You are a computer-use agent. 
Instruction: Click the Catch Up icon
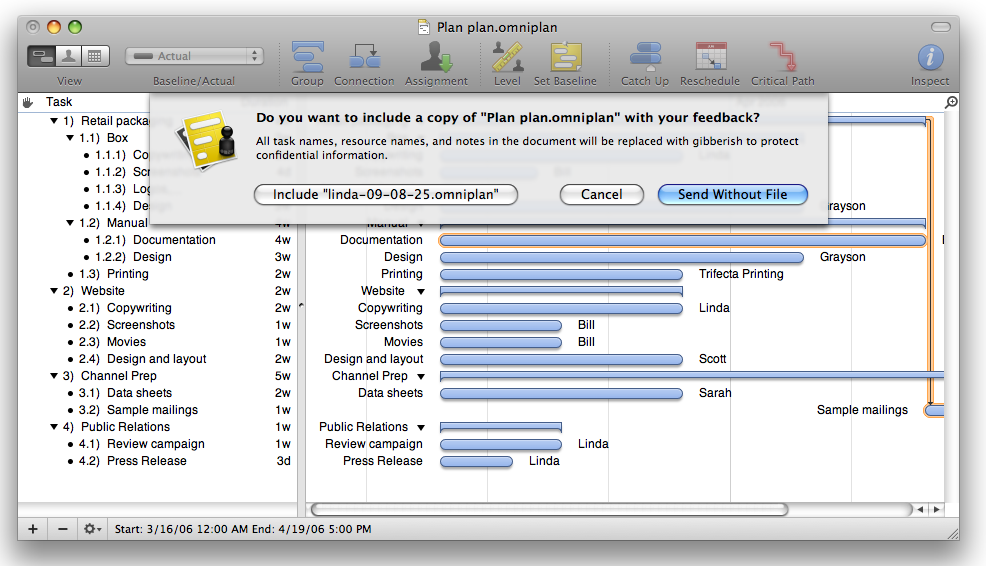pyautogui.click(x=645, y=57)
